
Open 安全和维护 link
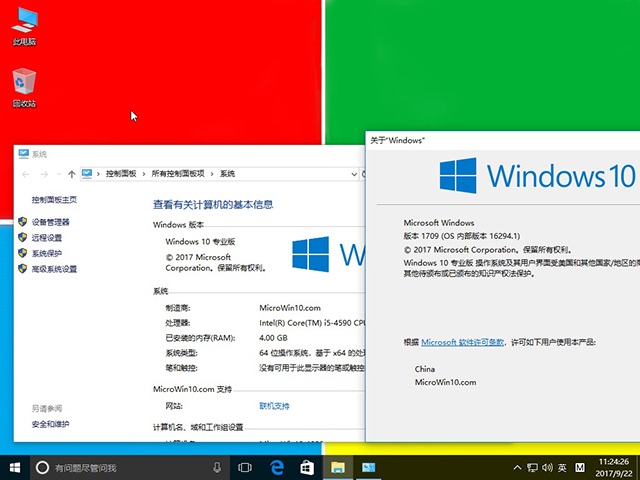[x=51, y=424]
